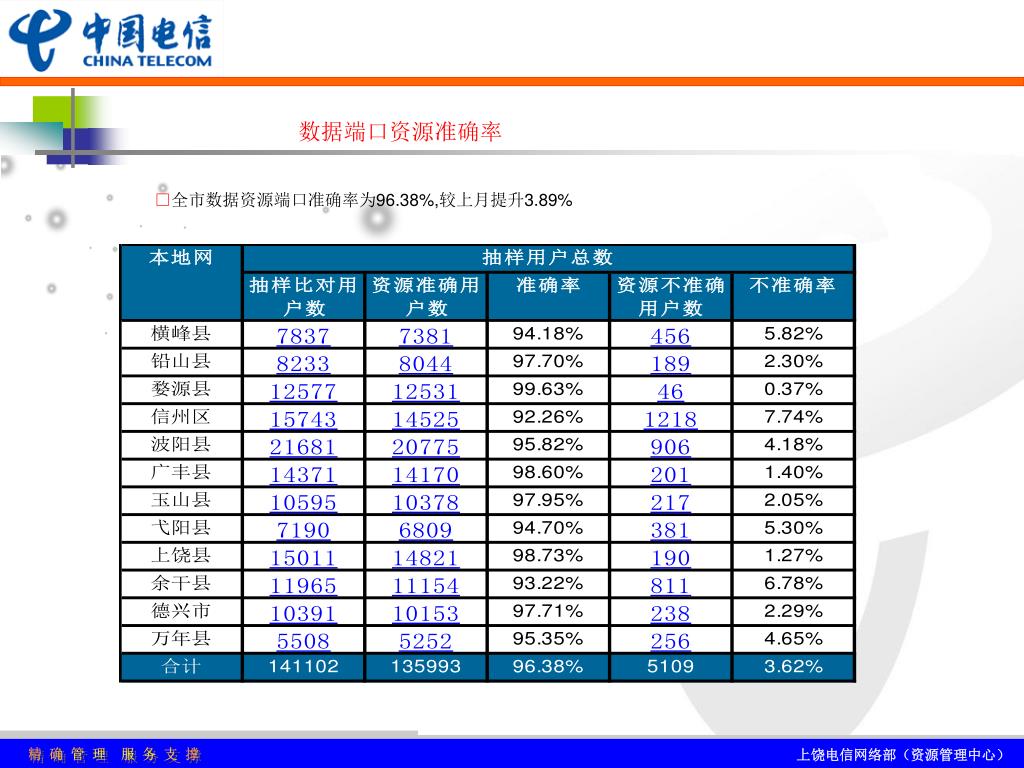The image size is (1024, 768).
Task: Open link 15743 in 信州区 row
Action: point(303,419)
